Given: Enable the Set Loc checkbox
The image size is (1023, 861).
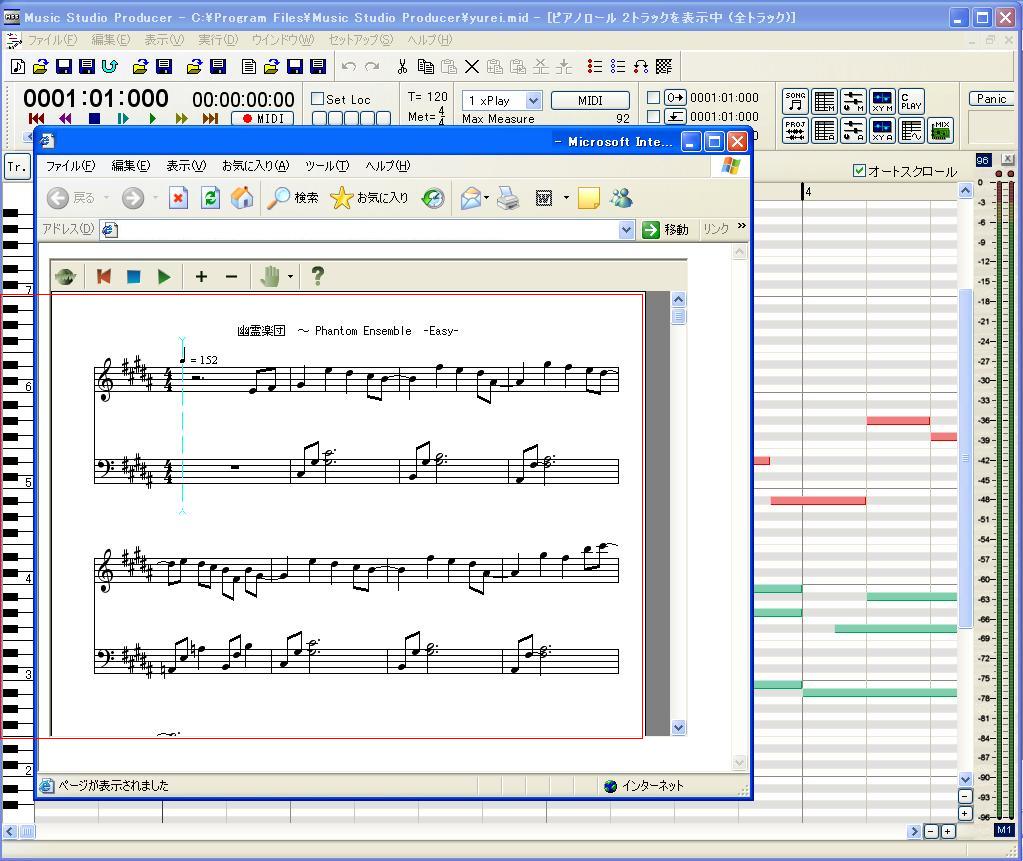Looking at the screenshot, I should (x=318, y=99).
